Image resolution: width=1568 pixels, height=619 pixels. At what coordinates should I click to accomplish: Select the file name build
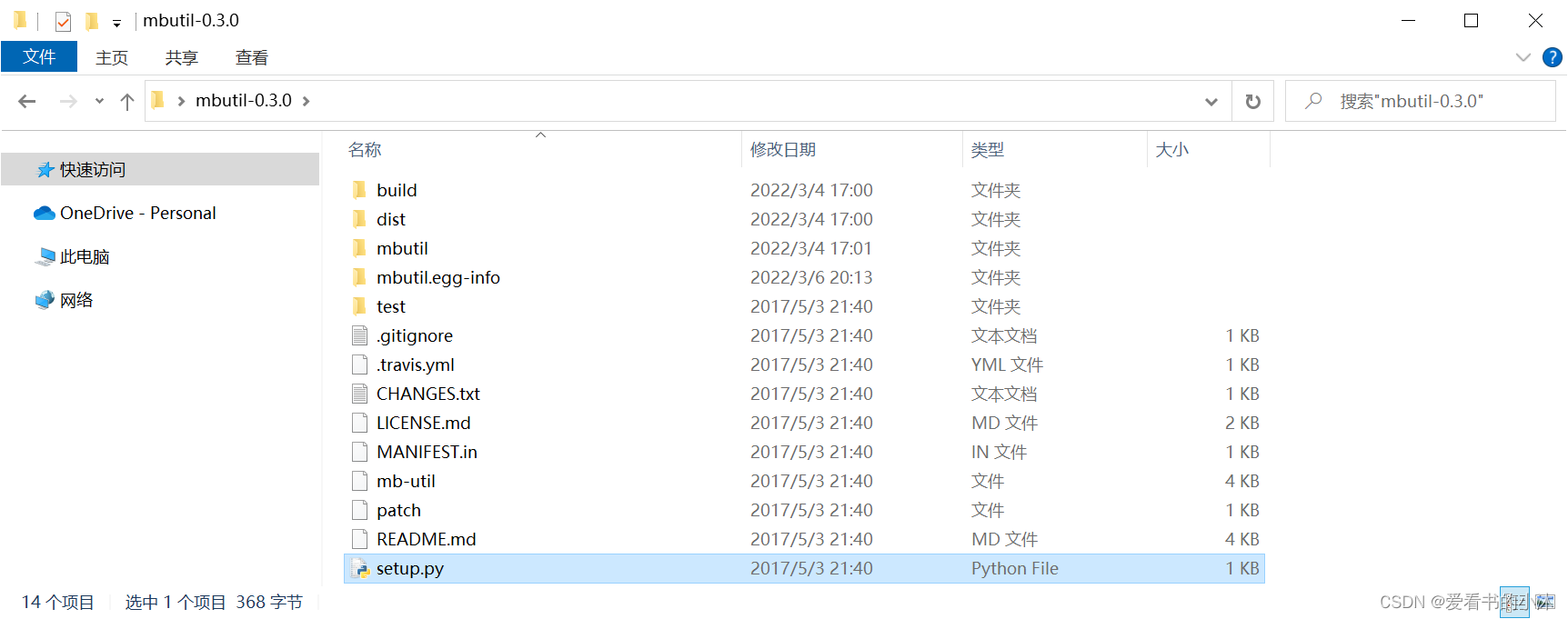[x=397, y=190]
